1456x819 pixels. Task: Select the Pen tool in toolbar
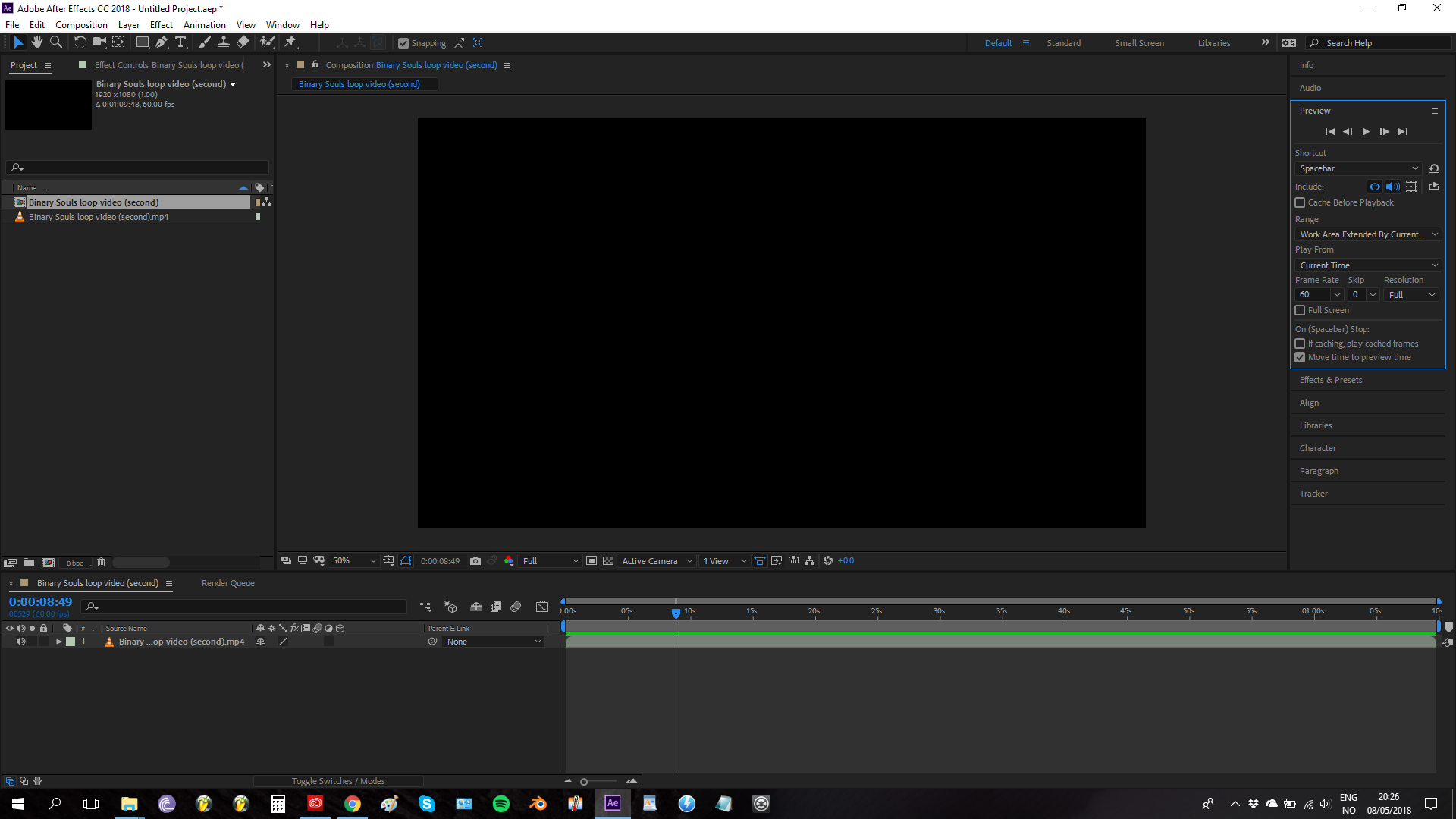tap(160, 43)
